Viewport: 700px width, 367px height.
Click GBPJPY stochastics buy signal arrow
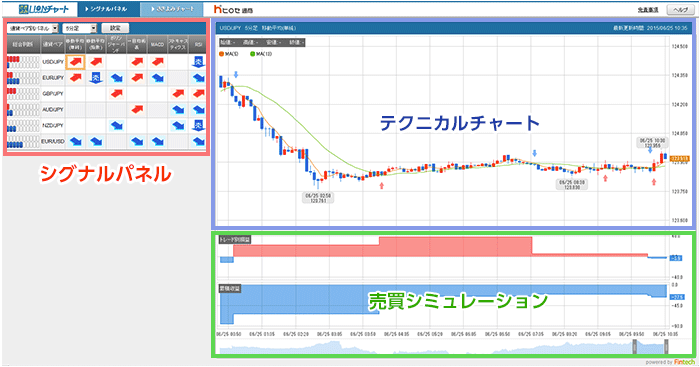coord(178,94)
